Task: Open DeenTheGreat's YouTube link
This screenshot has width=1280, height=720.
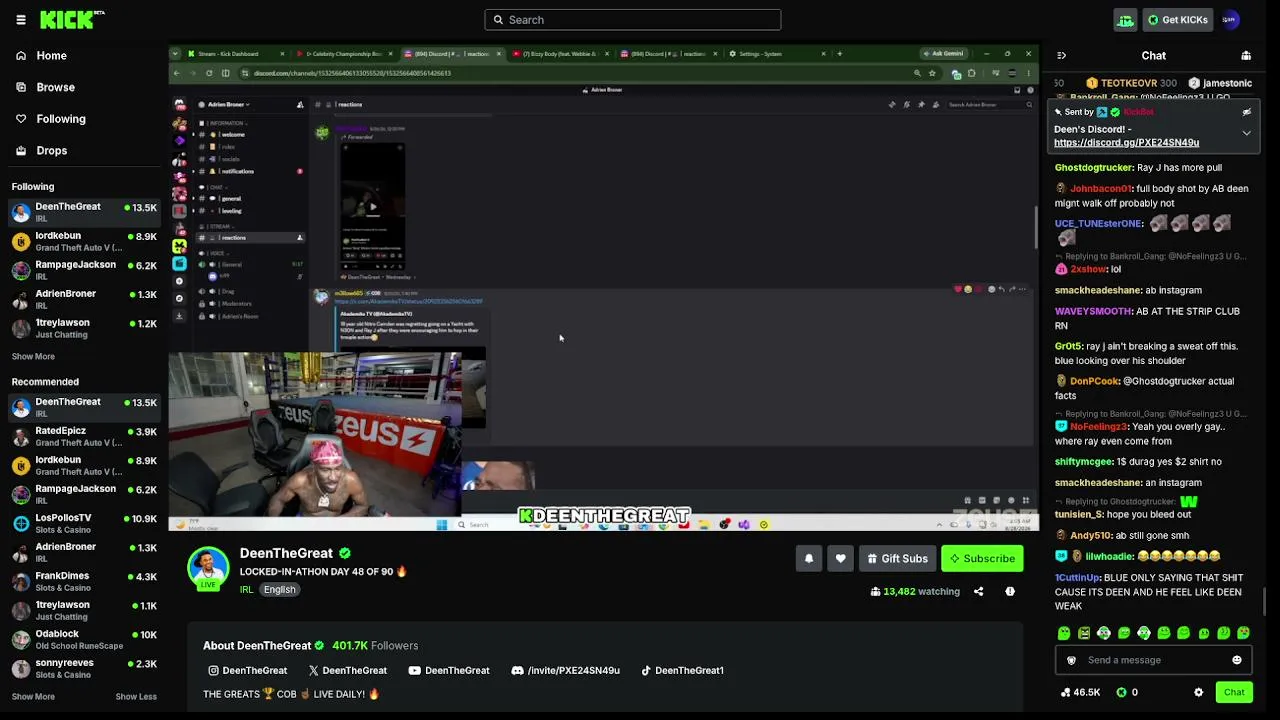Action: (449, 671)
